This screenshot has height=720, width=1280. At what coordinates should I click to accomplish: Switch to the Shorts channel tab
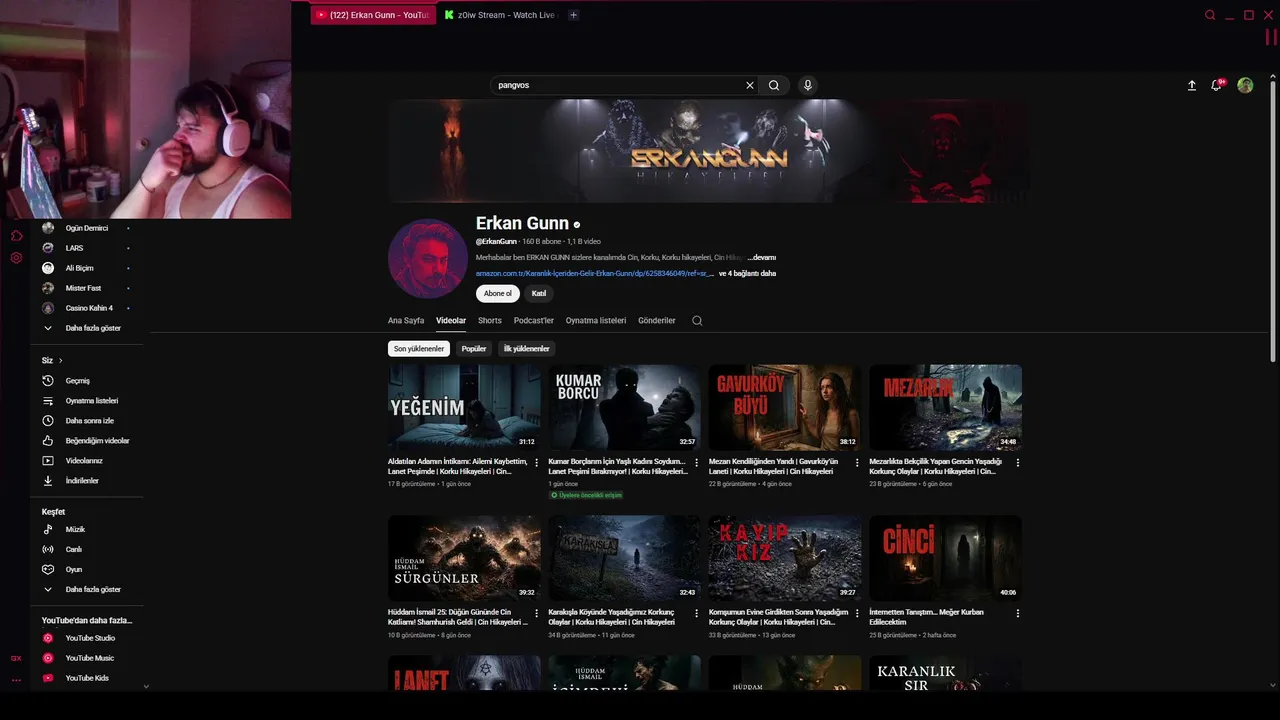490,321
